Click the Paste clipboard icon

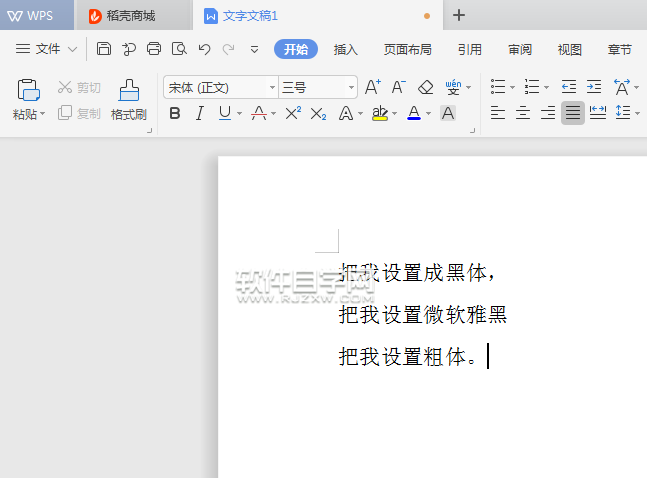[28, 90]
